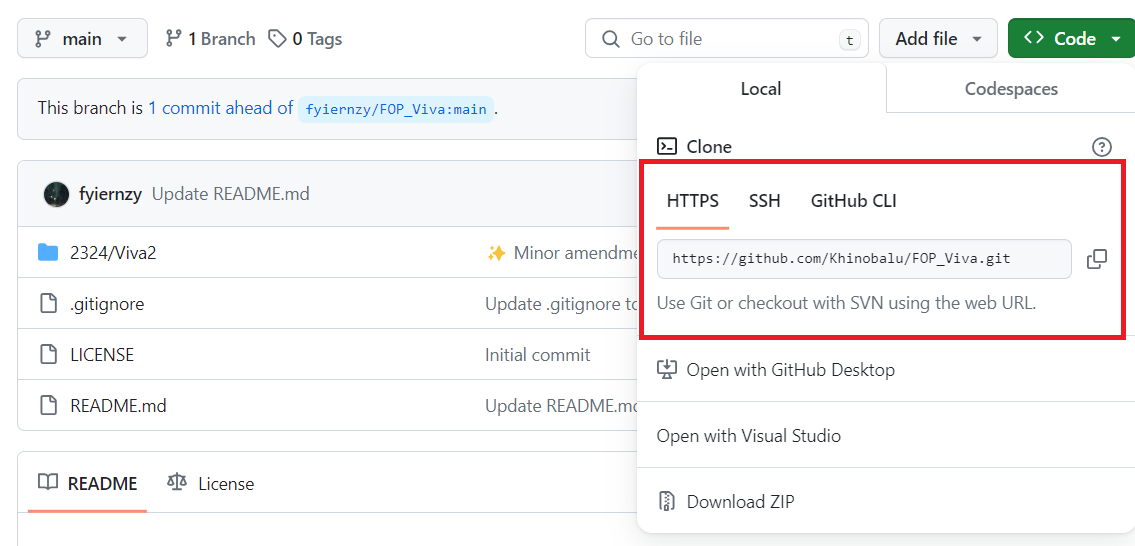Click the tag icon beside 0 Tags
1135x546 pixels.
pyautogui.click(x=277, y=38)
